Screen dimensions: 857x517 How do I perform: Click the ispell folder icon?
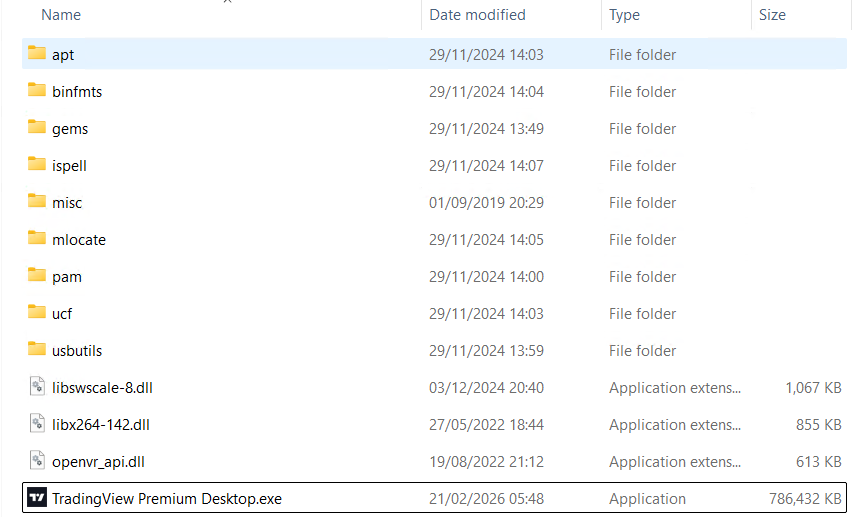point(37,164)
